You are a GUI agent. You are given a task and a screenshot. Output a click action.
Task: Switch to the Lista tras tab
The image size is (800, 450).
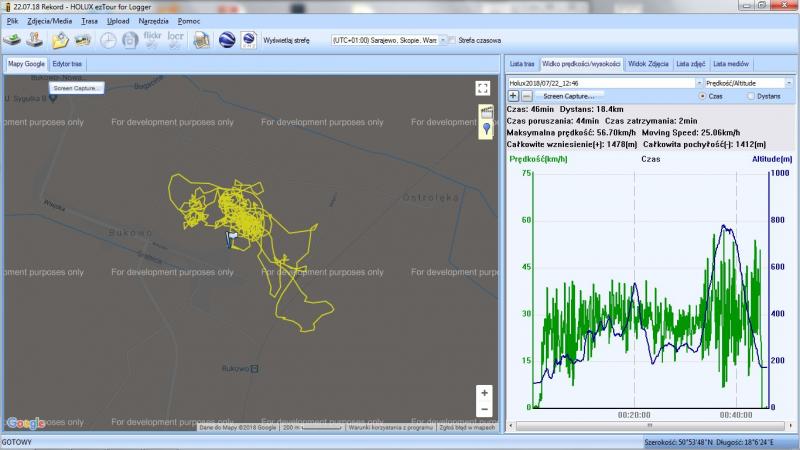click(521, 64)
